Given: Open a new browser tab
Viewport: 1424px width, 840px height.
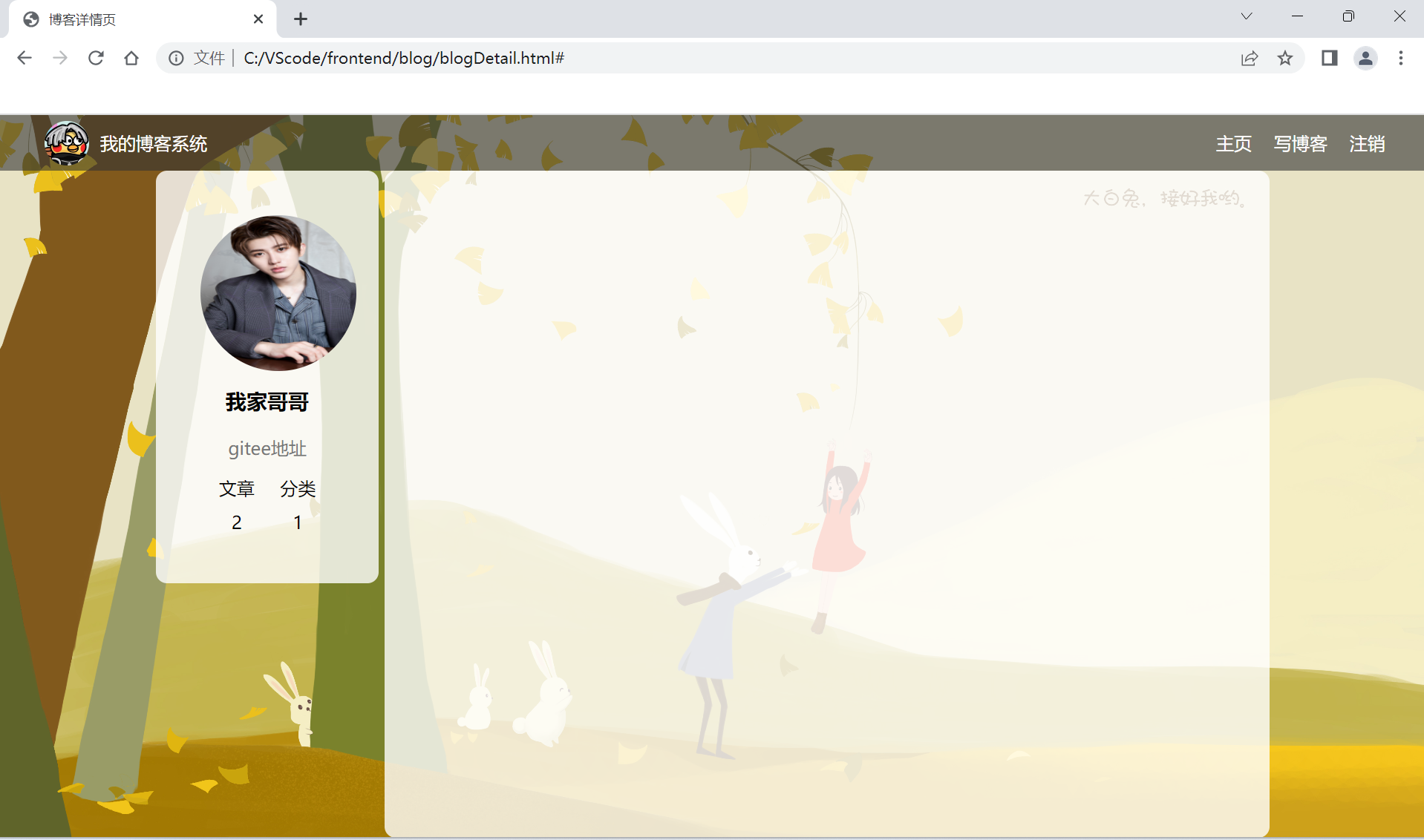Looking at the screenshot, I should click(x=301, y=19).
